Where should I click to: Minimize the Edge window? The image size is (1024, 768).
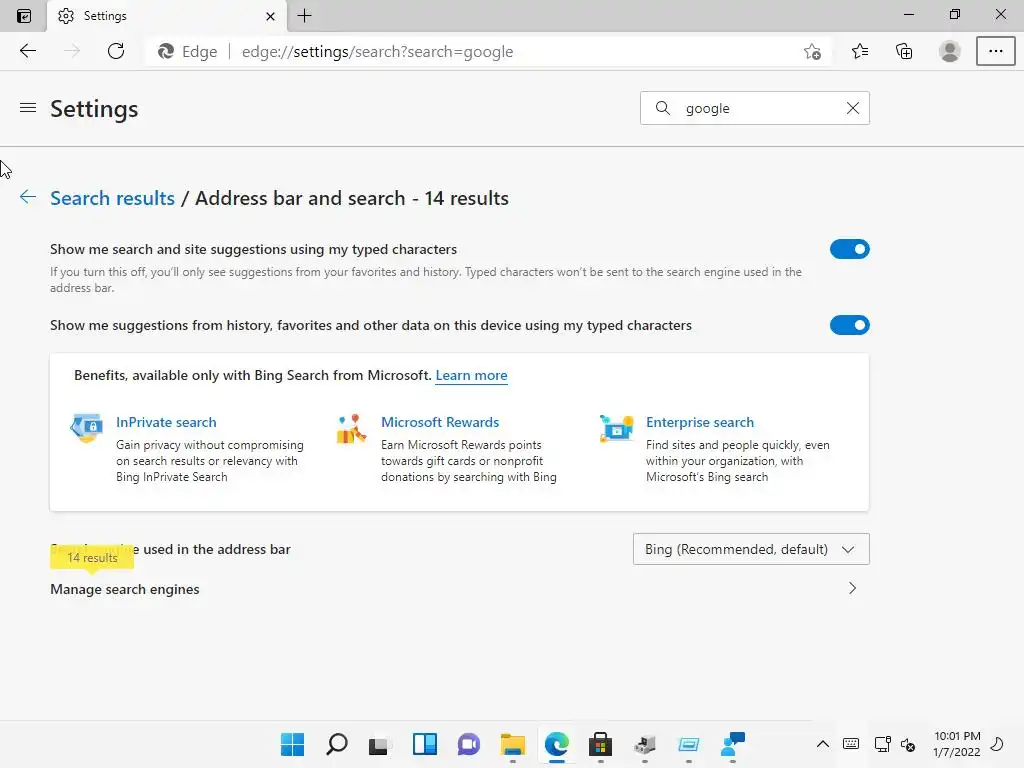[x=908, y=14]
